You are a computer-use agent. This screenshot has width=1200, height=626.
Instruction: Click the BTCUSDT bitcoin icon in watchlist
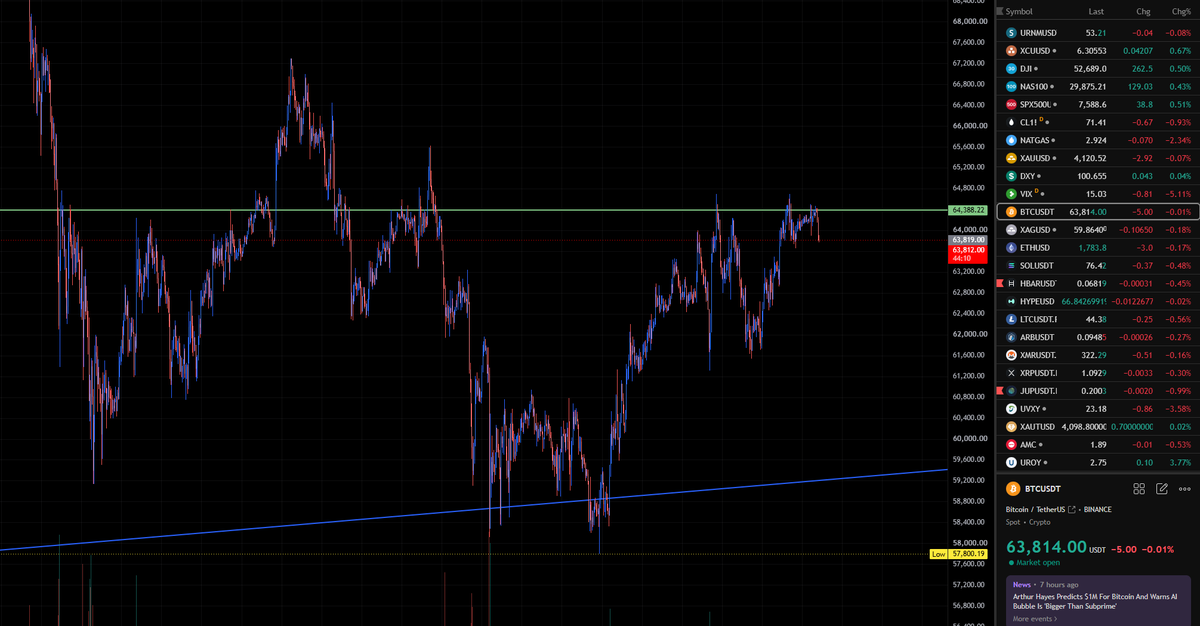[1011, 212]
